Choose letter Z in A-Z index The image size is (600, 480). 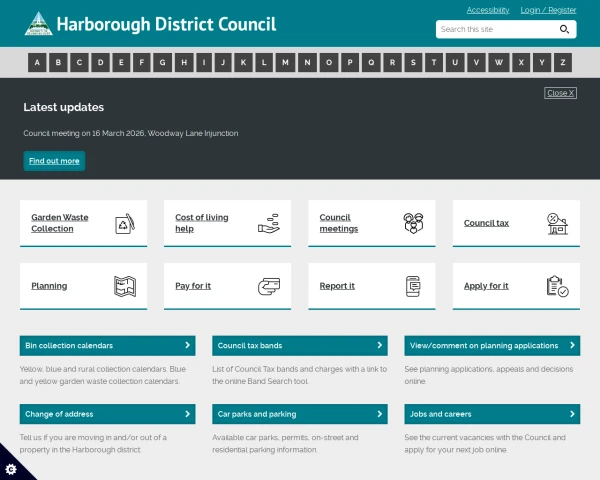tap(563, 62)
